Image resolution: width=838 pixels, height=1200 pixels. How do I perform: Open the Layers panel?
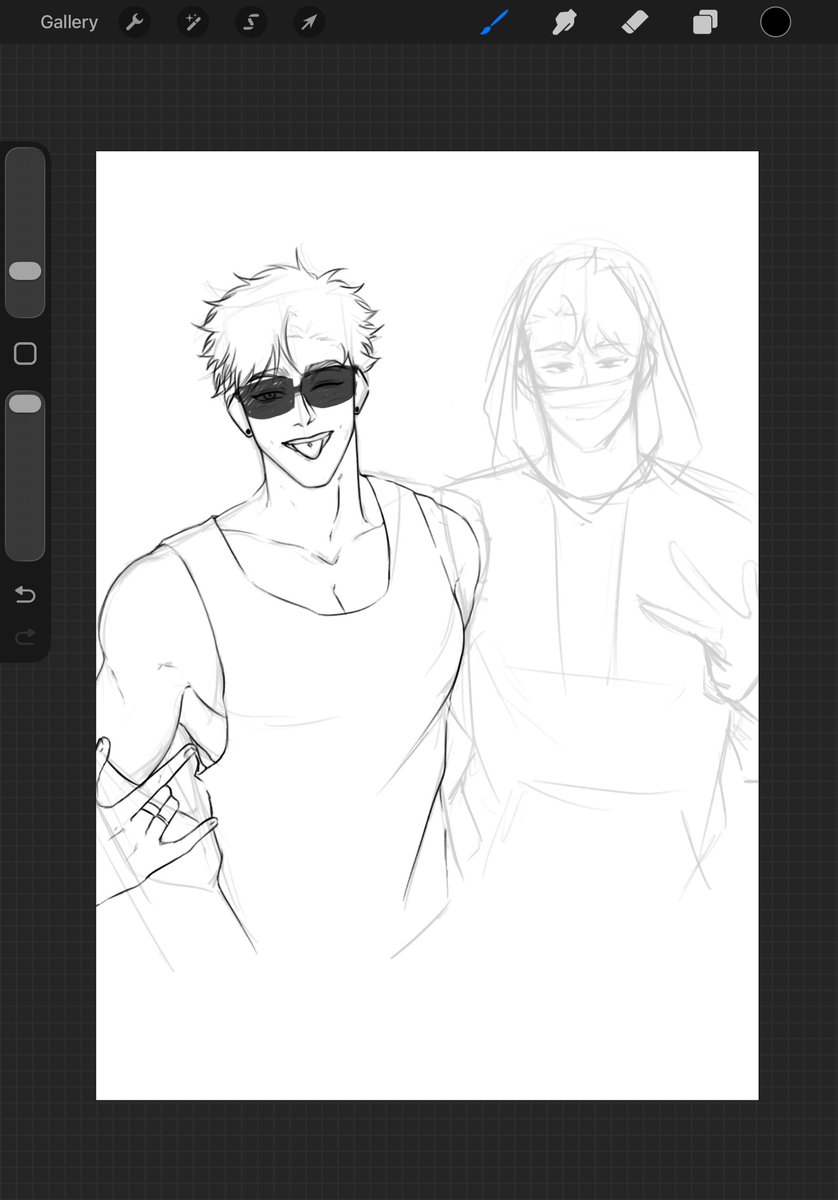pyautogui.click(x=705, y=22)
